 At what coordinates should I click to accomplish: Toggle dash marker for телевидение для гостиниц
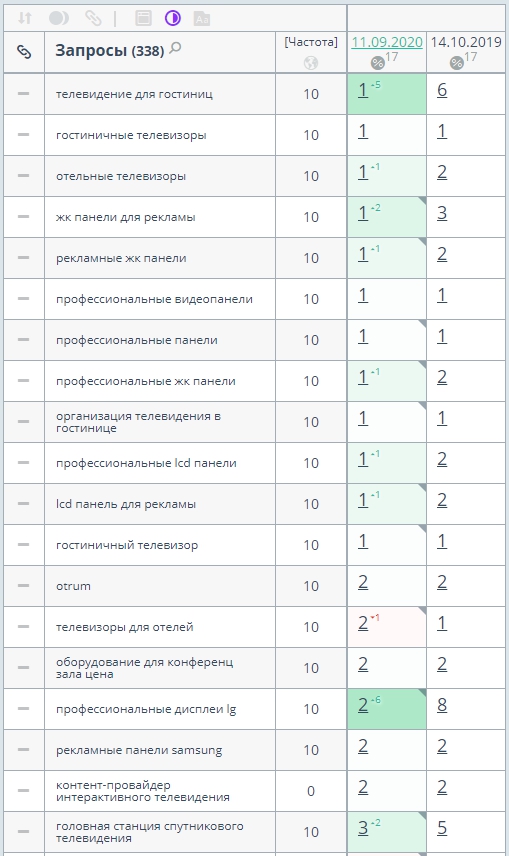pyautogui.click(x=23, y=94)
